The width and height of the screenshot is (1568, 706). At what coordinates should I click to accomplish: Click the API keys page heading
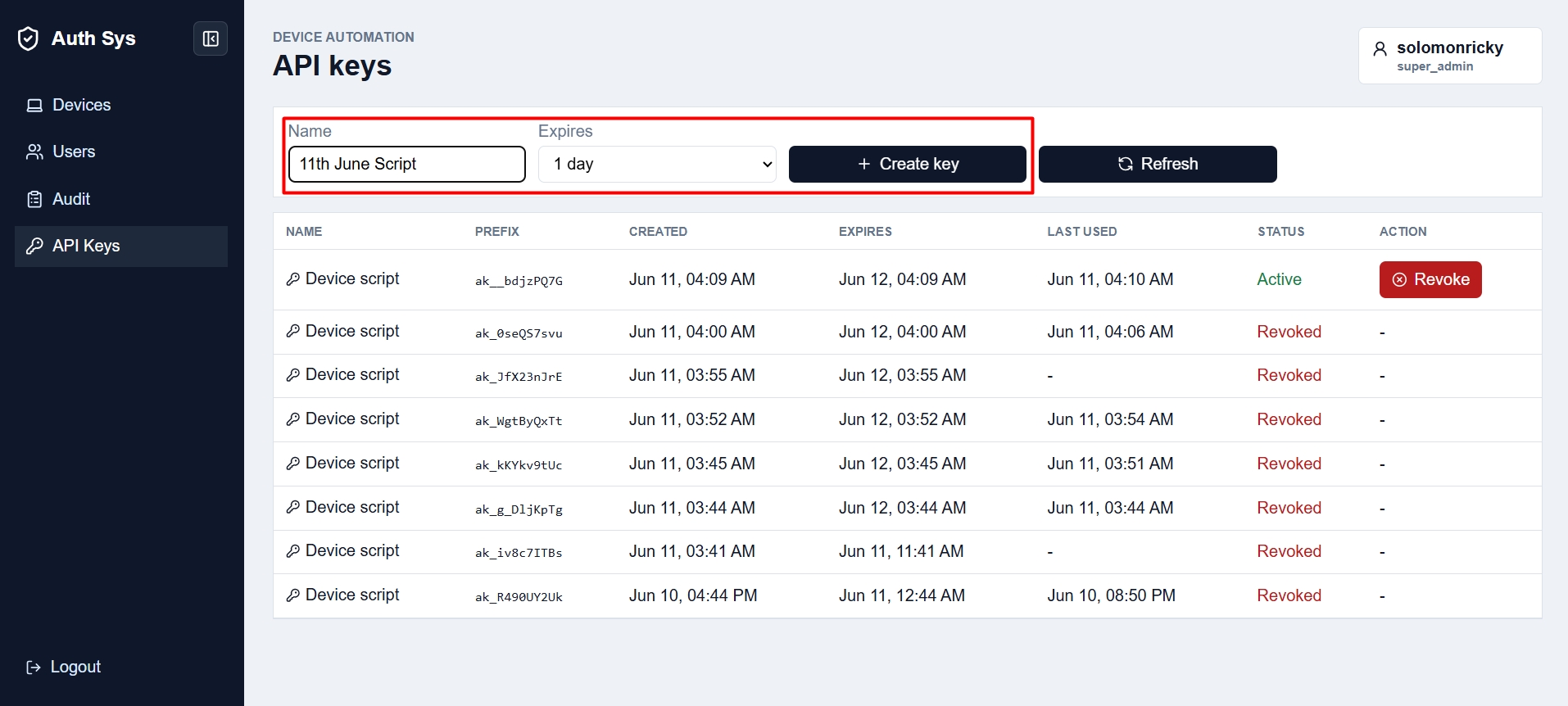332,66
